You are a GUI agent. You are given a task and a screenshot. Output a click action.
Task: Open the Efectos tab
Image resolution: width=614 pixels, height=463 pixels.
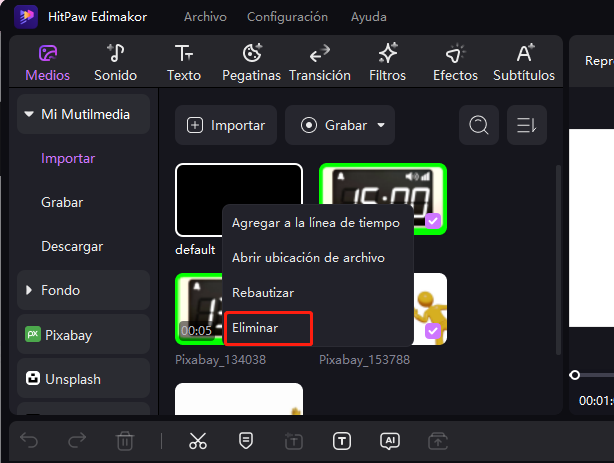click(455, 63)
